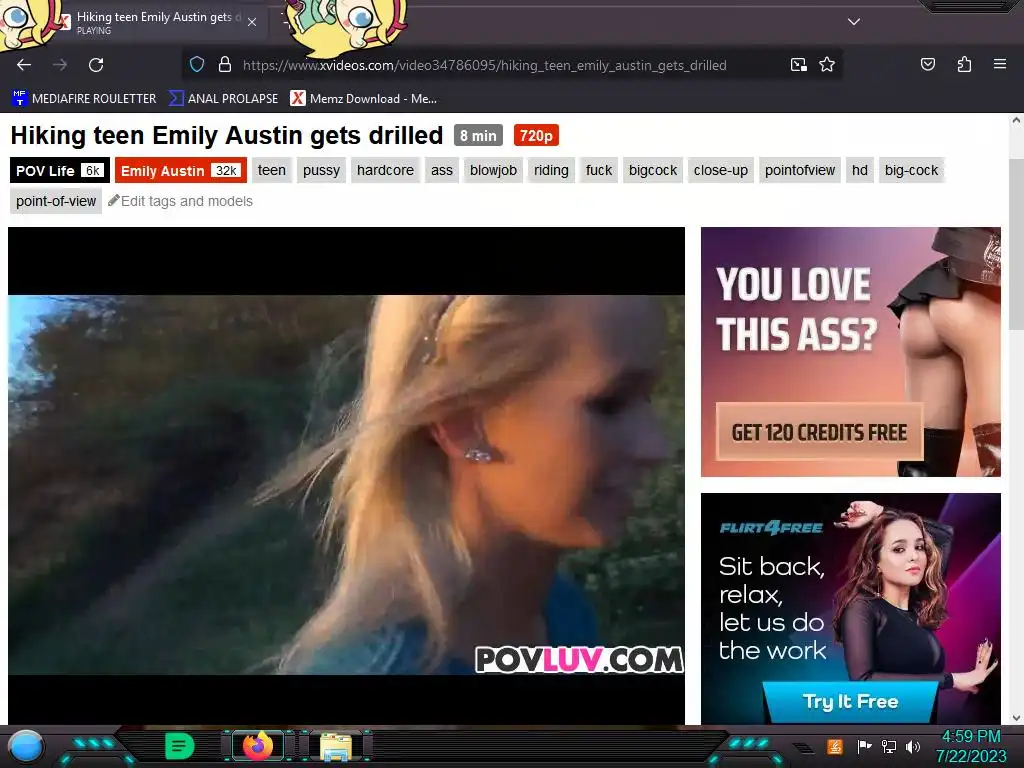Reload the current page
Screen dimensions: 1024x768
96,65
